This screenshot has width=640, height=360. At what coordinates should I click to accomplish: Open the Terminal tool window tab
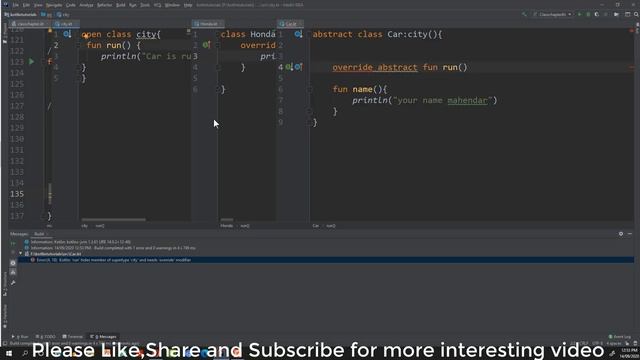(73, 337)
